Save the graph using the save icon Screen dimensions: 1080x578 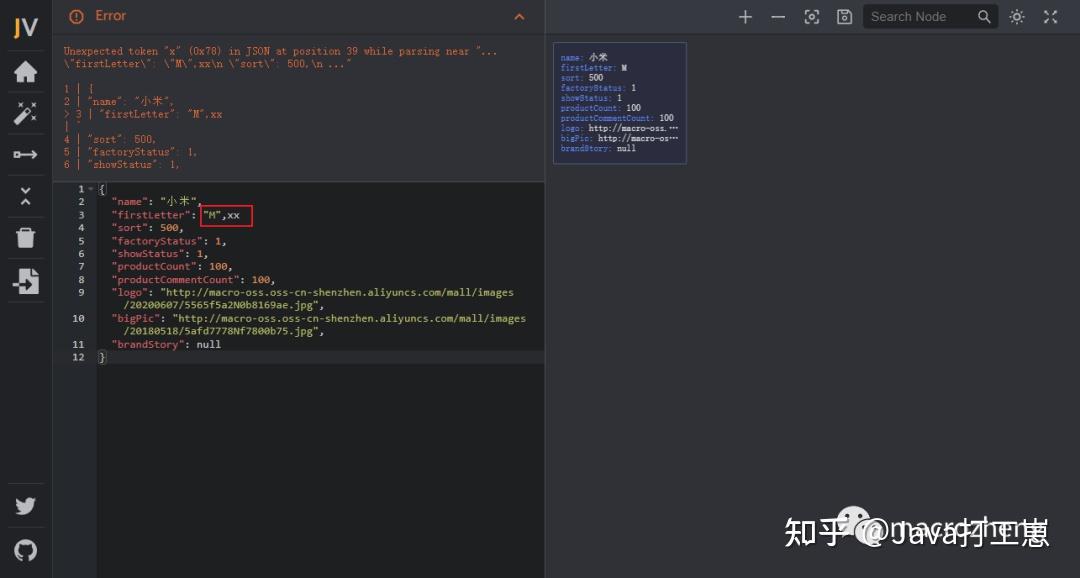click(843, 16)
